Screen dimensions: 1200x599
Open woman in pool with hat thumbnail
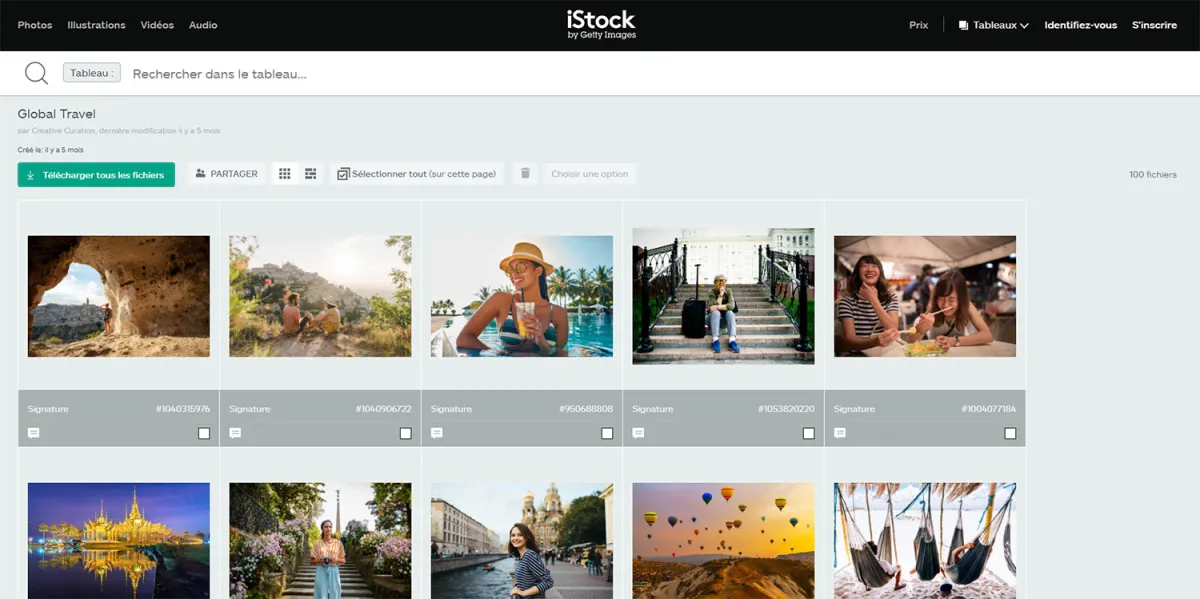tap(522, 296)
